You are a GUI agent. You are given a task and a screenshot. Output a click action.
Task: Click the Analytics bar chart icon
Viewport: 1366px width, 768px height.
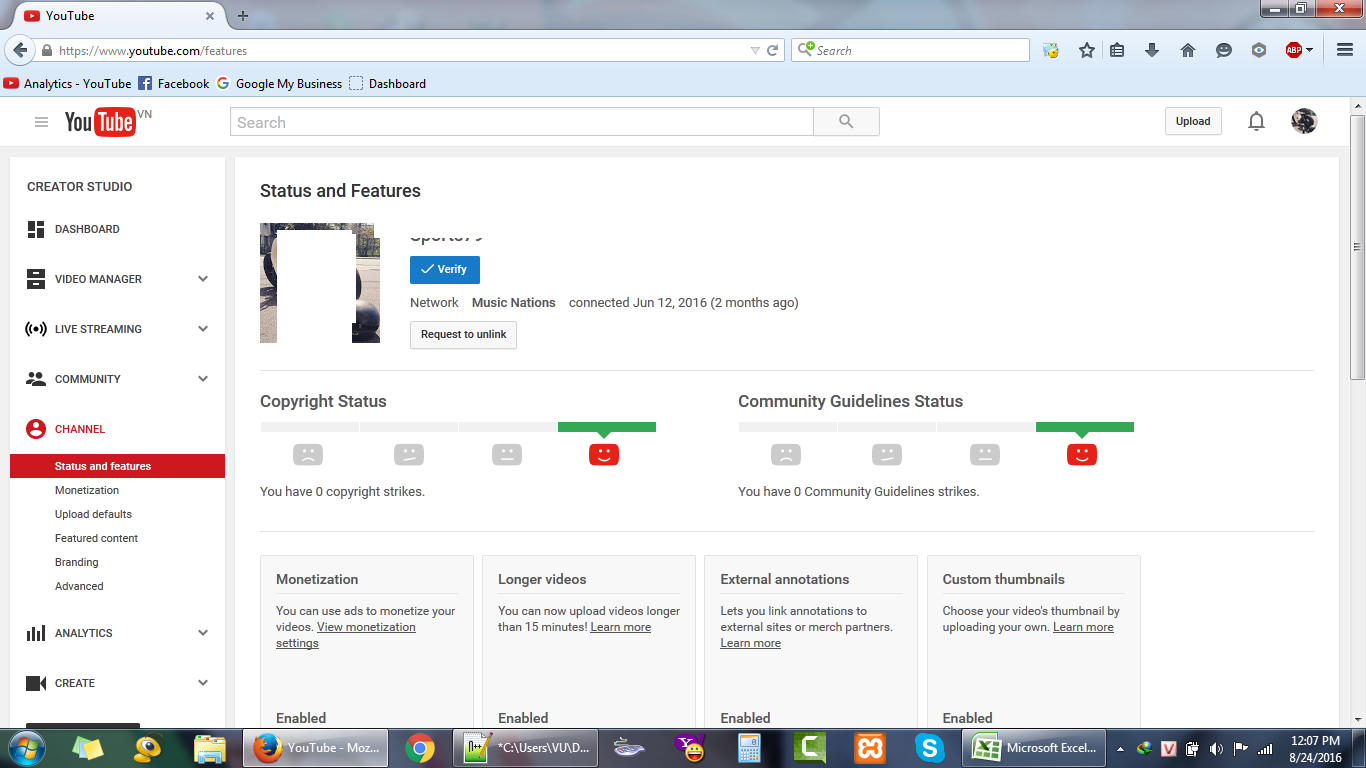(x=36, y=633)
